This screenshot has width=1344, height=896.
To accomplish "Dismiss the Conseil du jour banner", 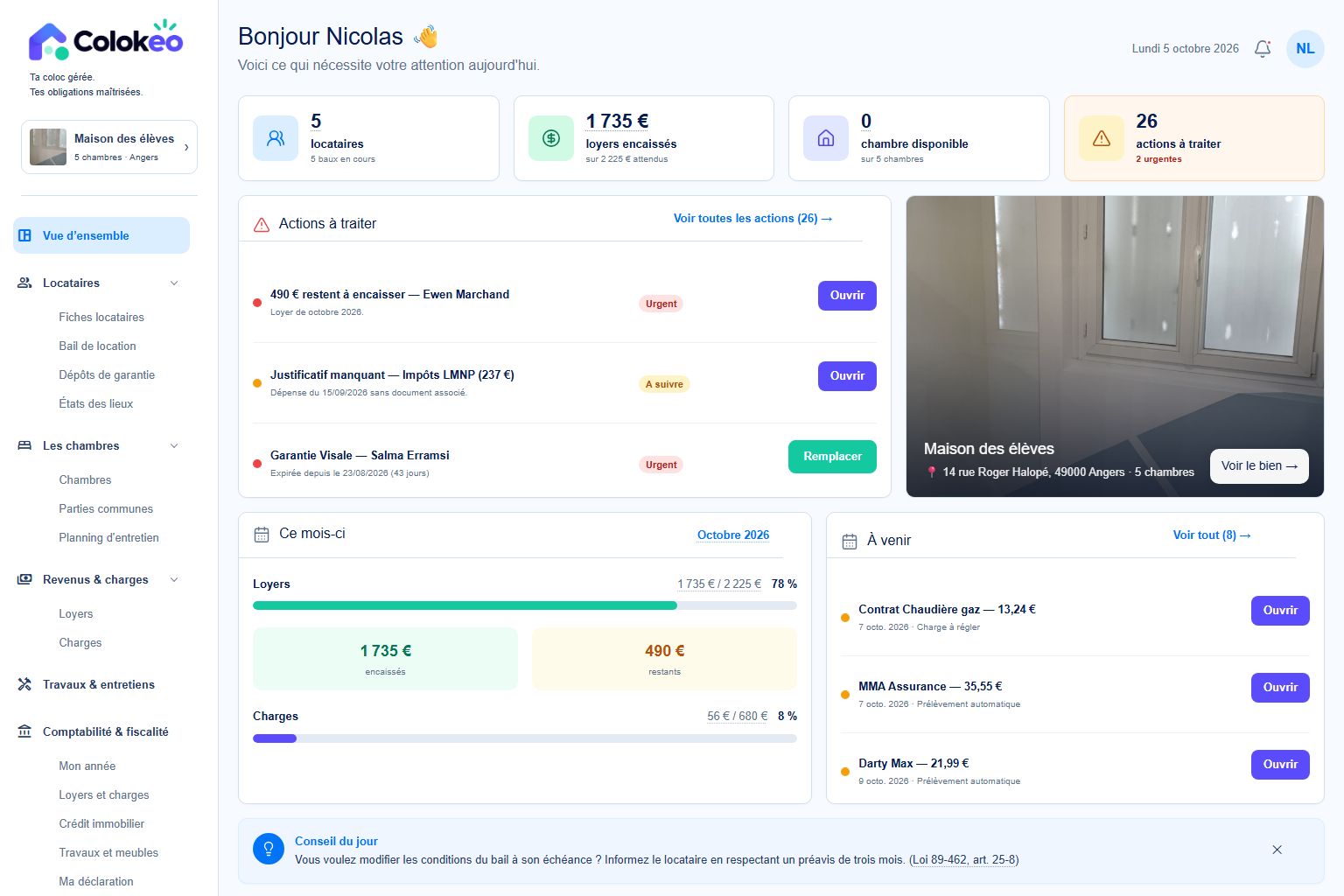I will pyautogui.click(x=1277, y=850).
